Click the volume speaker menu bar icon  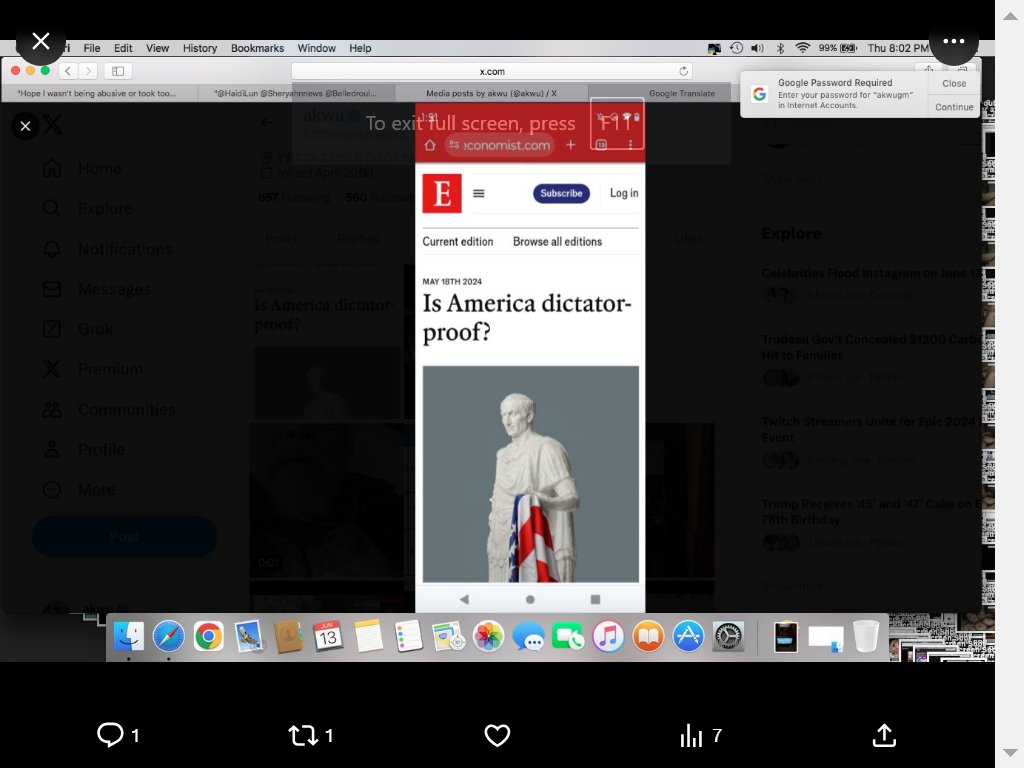(x=757, y=48)
